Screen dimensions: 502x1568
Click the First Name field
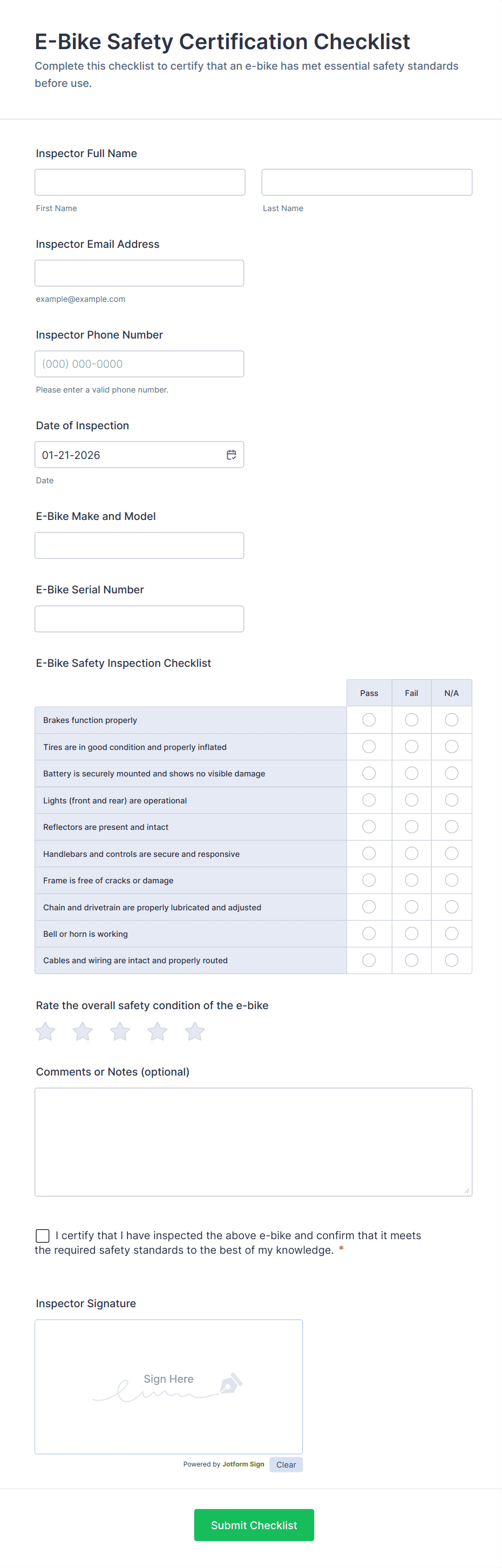coord(140,181)
